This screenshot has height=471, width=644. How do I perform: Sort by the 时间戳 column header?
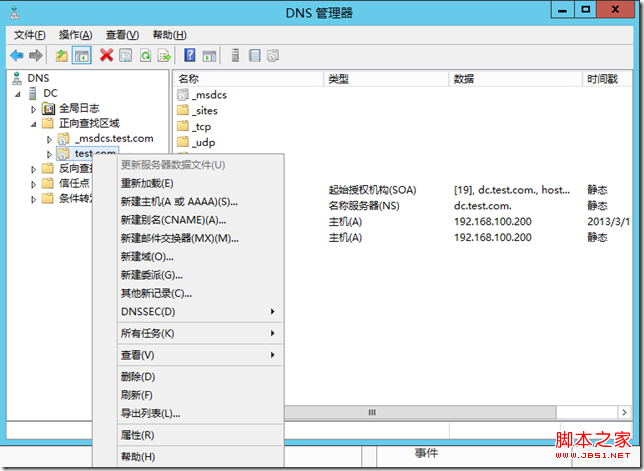(x=607, y=79)
